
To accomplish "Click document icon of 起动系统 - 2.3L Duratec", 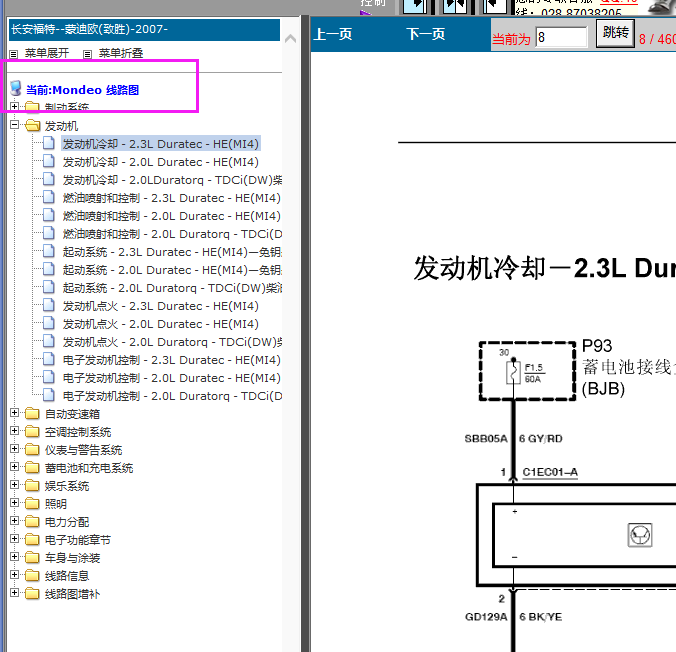I will (x=49, y=251).
